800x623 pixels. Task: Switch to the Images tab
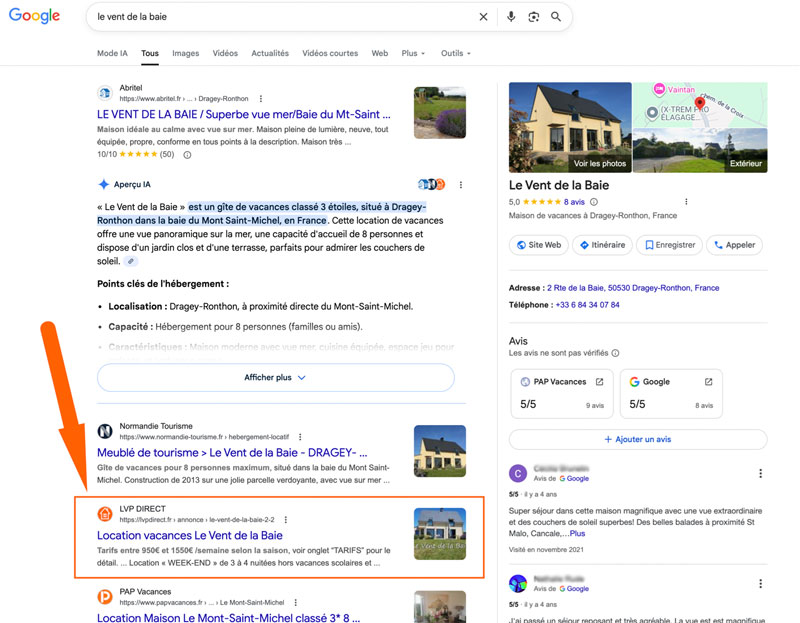[186, 53]
